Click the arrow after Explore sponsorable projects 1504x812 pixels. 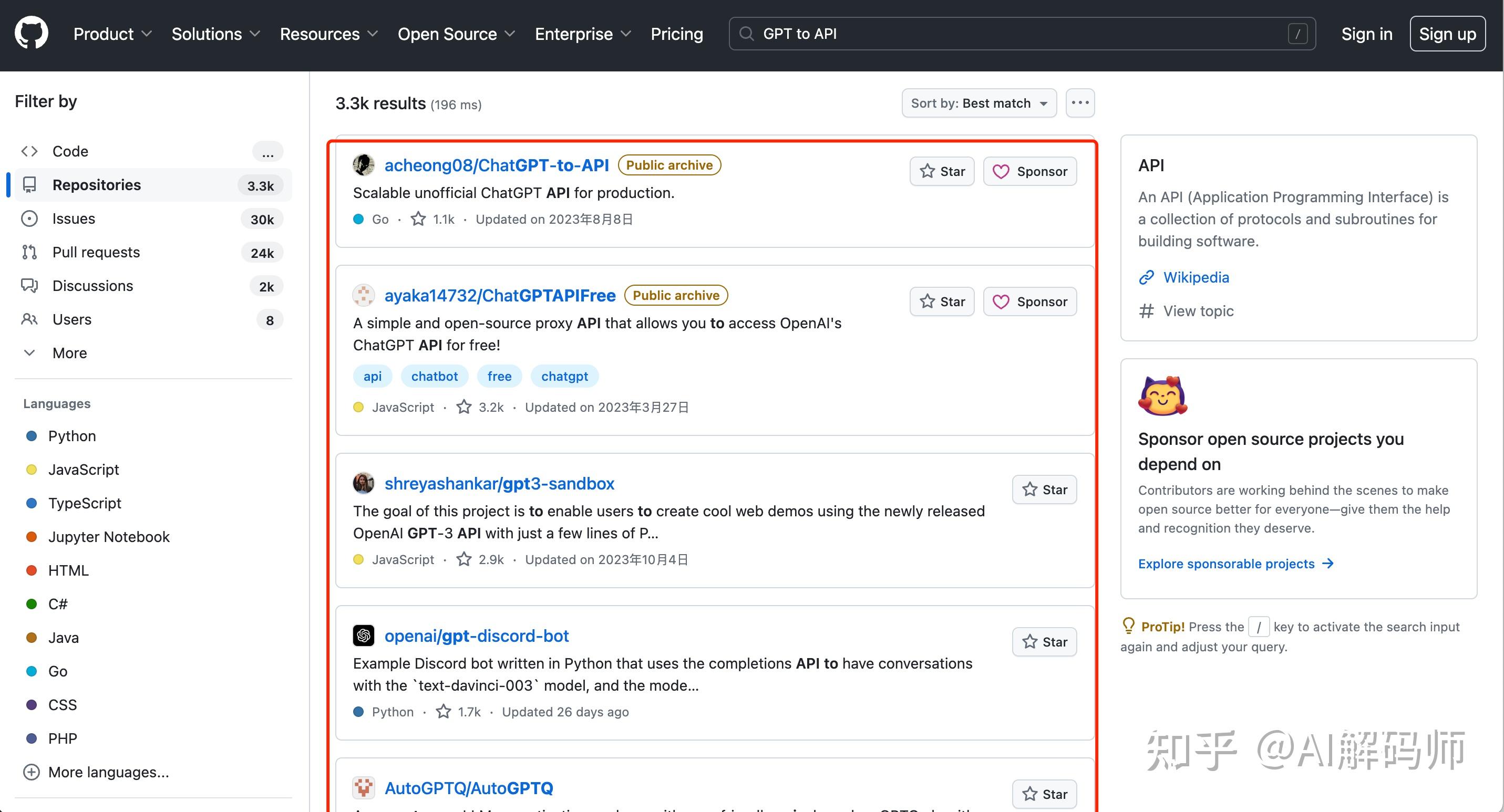coord(1327,564)
